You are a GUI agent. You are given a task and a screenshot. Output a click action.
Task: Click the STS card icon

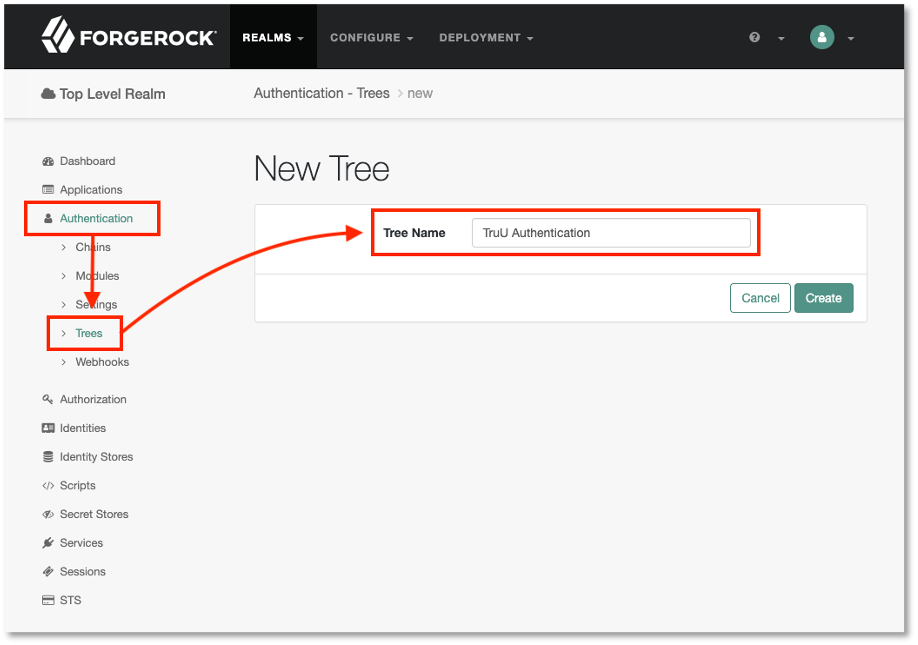pos(48,600)
